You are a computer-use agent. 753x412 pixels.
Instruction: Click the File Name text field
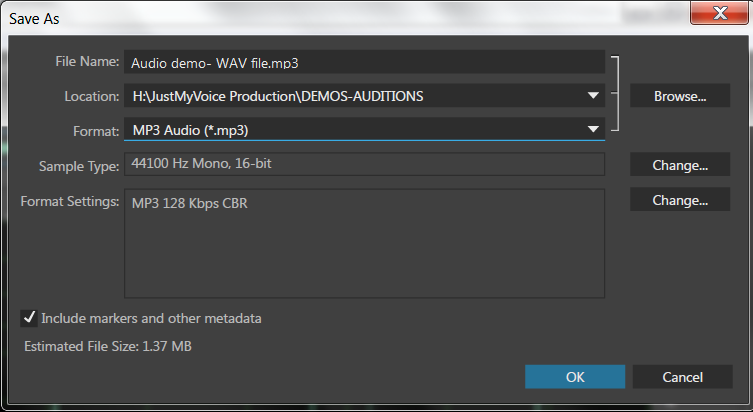(365, 62)
